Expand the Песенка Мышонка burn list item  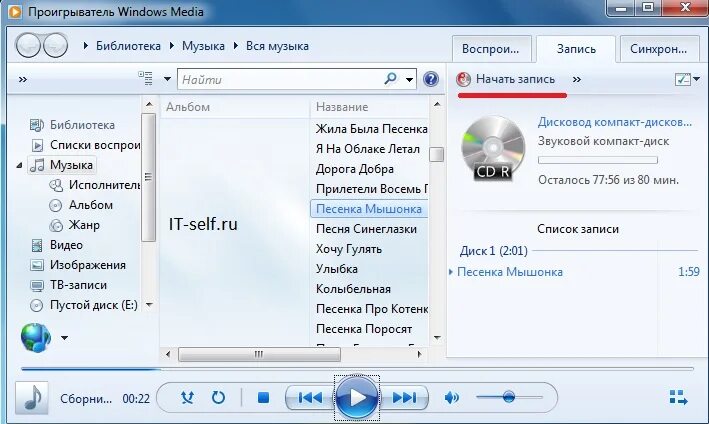451,272
